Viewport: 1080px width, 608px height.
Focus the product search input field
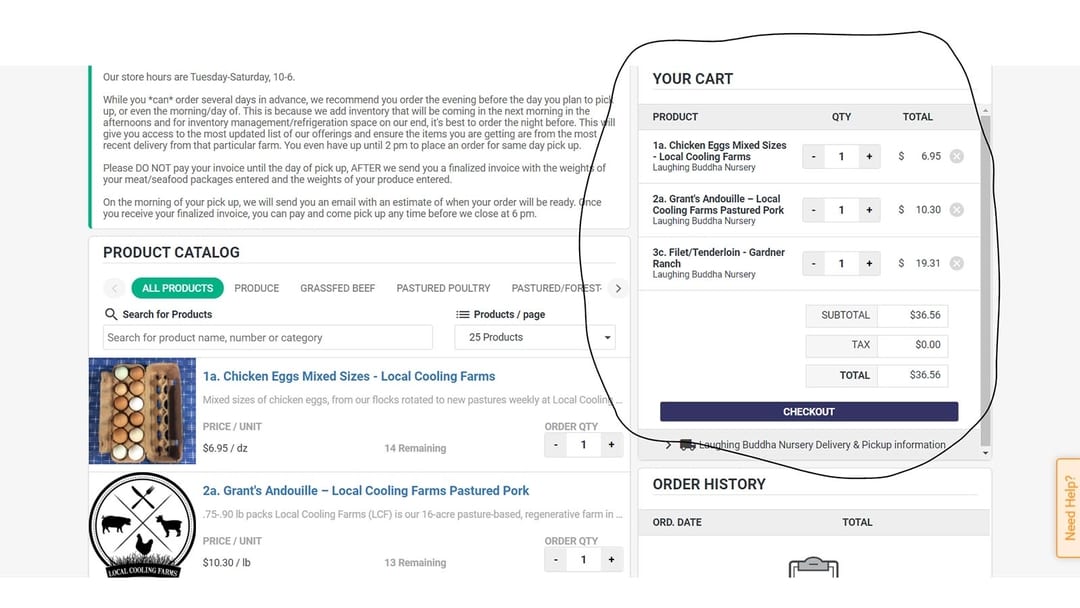point(268,337)
